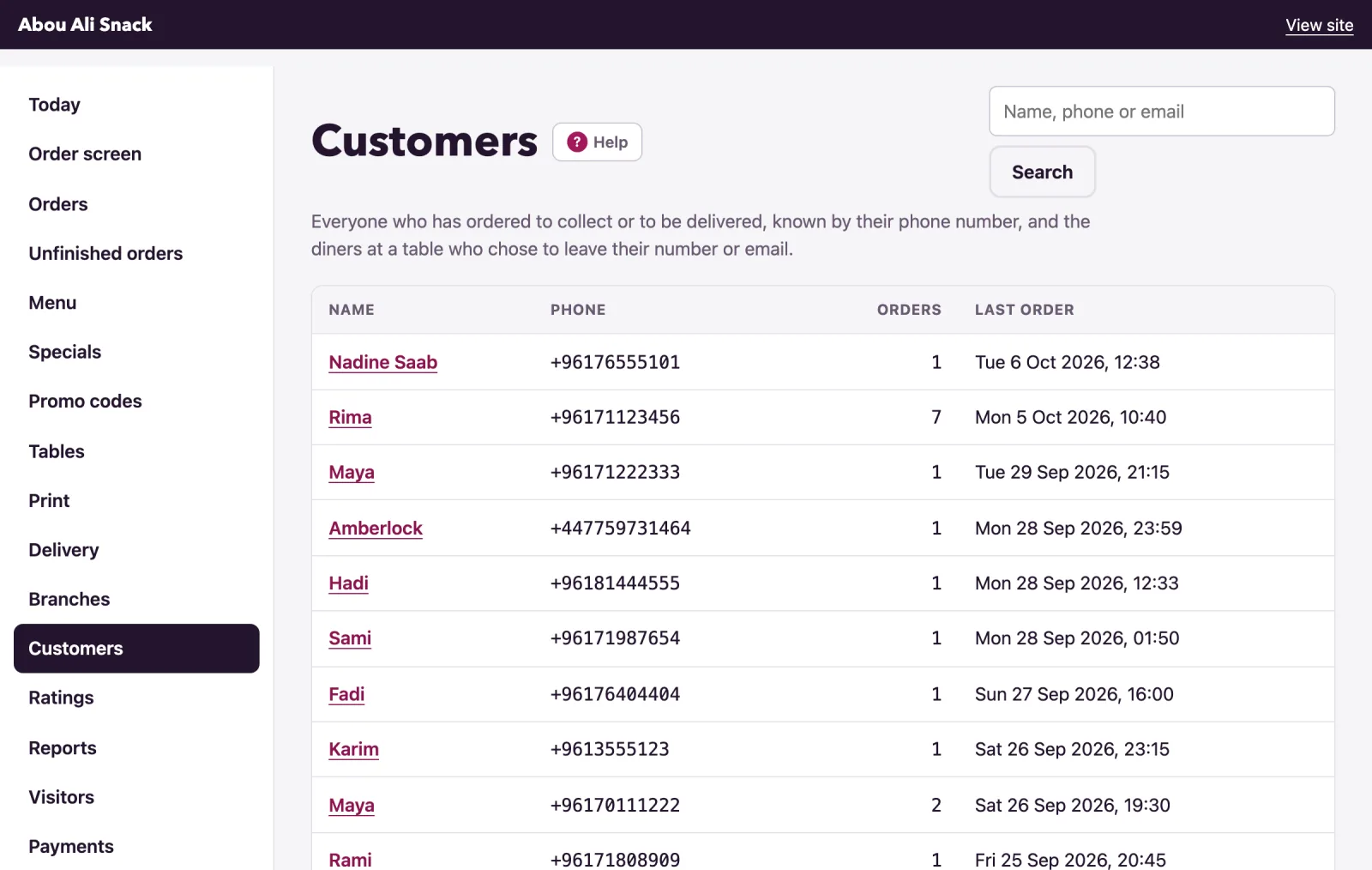
Task: Click the LAST ORDER column header
Action: coord(1024,310)
